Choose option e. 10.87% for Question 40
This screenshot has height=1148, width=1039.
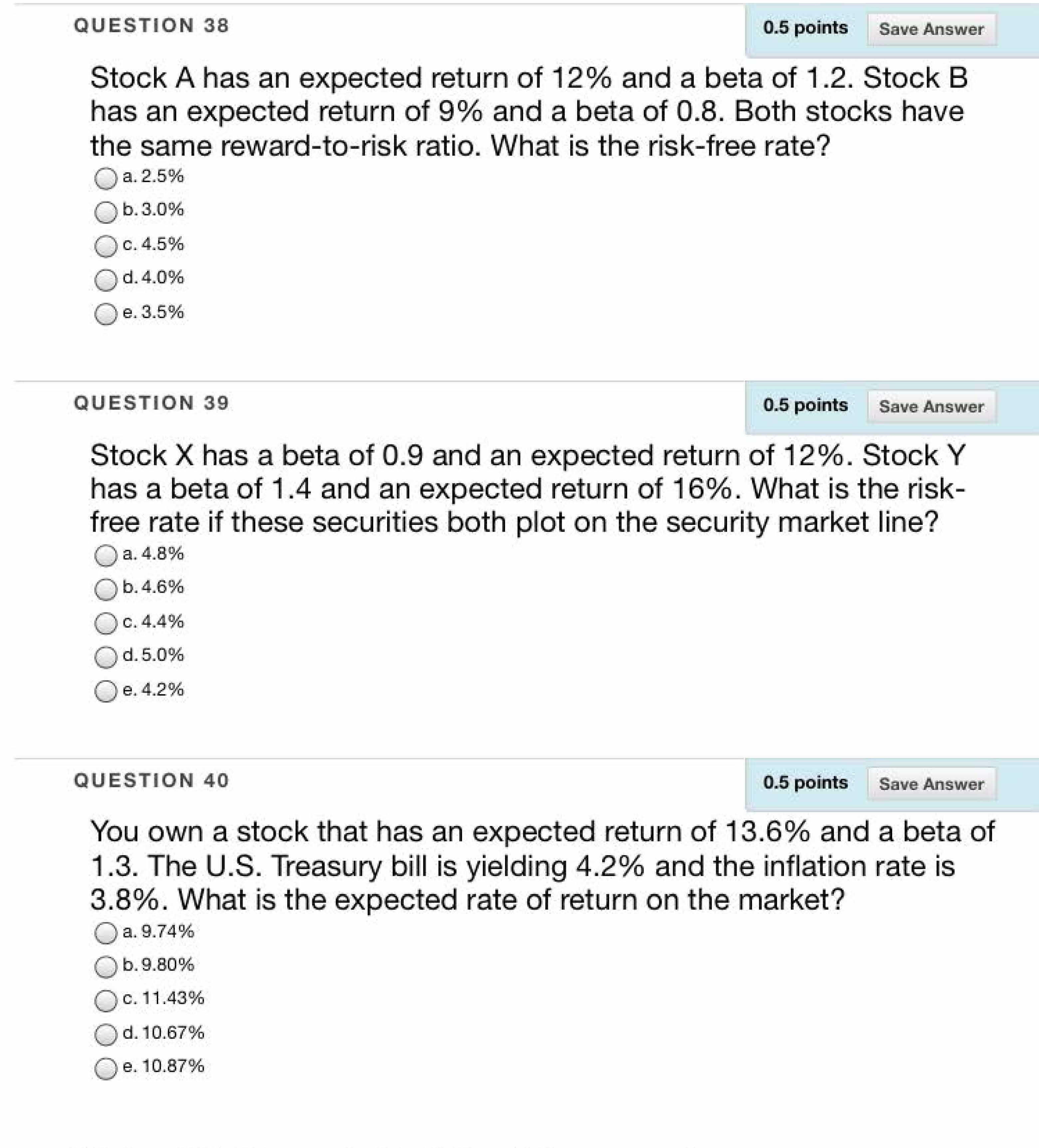[105, 1068]
